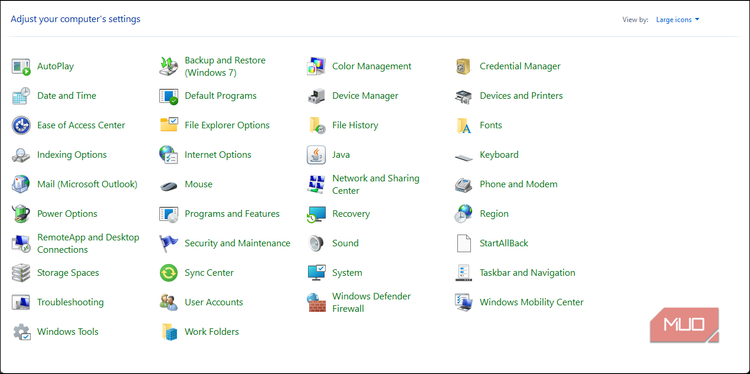
Task: Click the Internet Options globe icon
Action: (x=168, y=155)
